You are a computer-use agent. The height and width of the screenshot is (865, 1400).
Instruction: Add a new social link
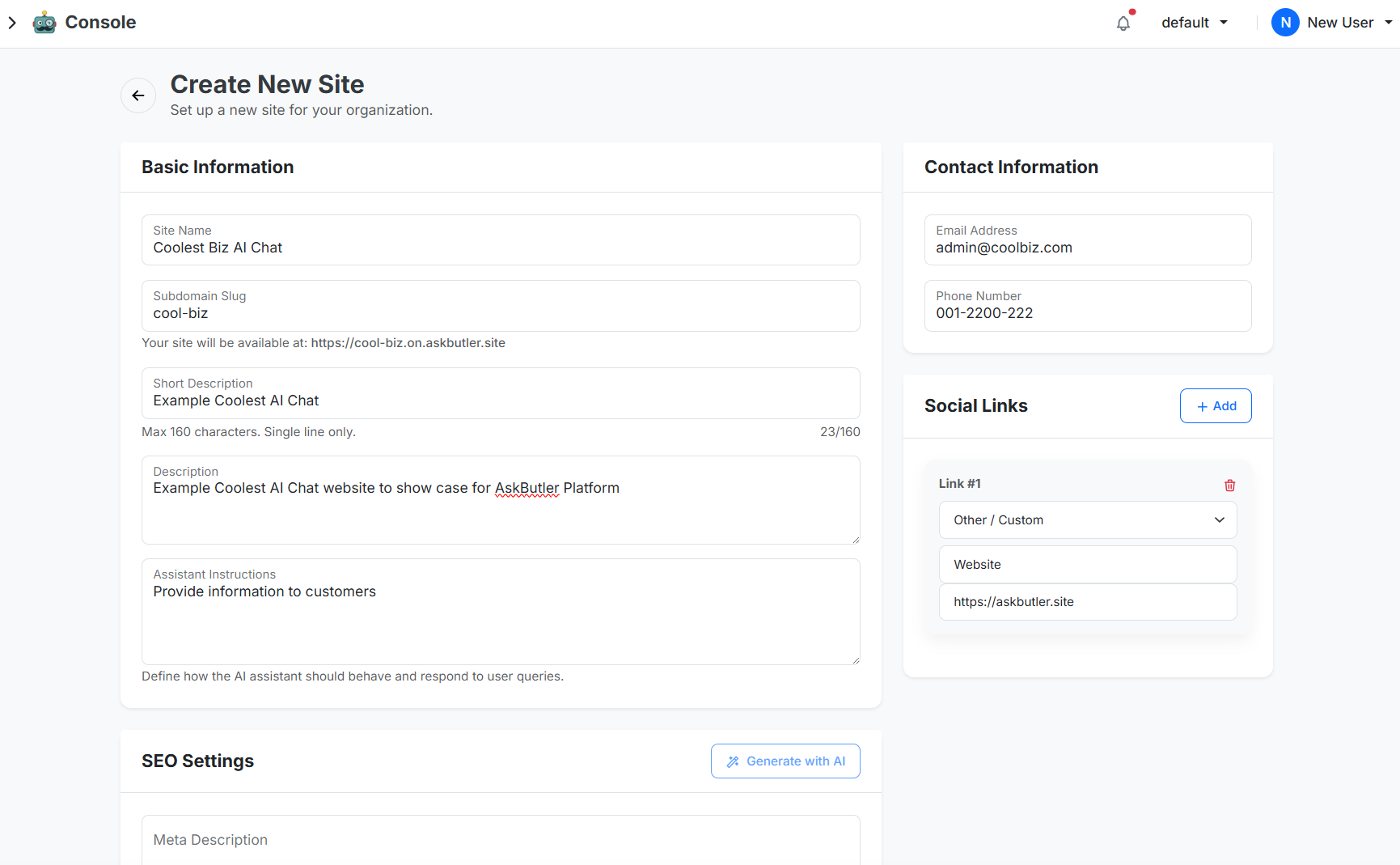[1215, 406]
